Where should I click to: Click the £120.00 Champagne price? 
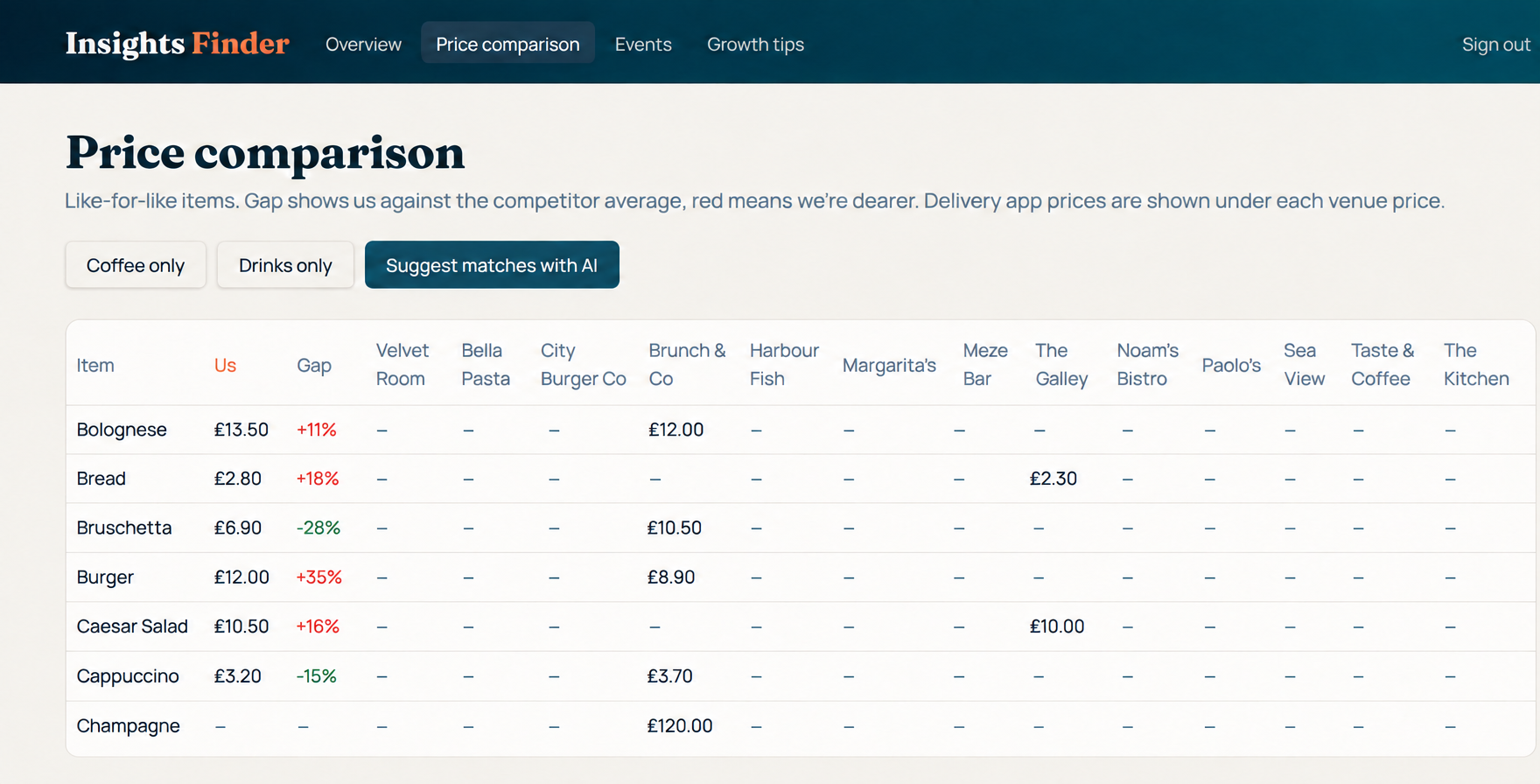coord(680,726)
